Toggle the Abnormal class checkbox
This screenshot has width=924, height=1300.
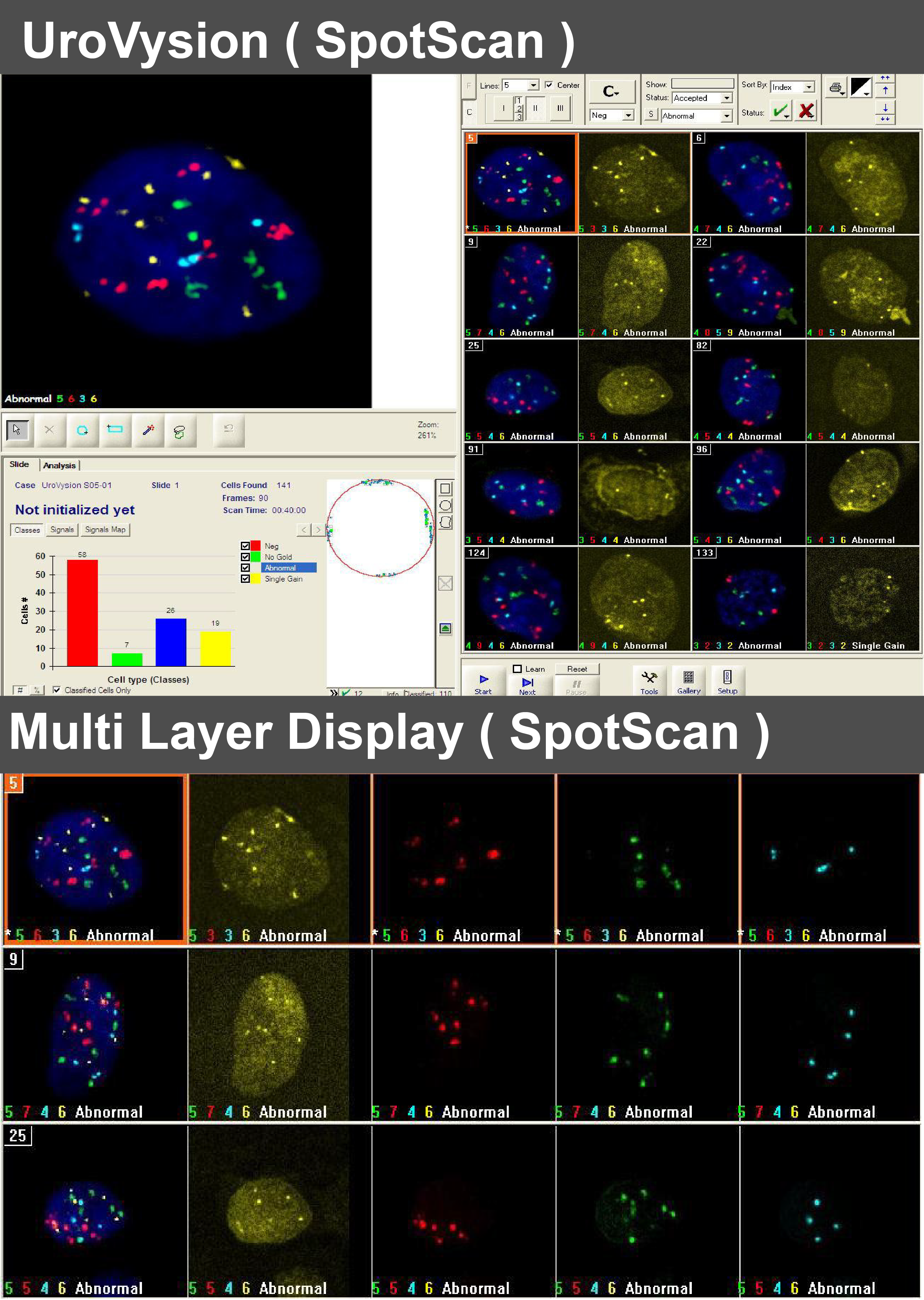pyautogui.click(x=245, y=567)
